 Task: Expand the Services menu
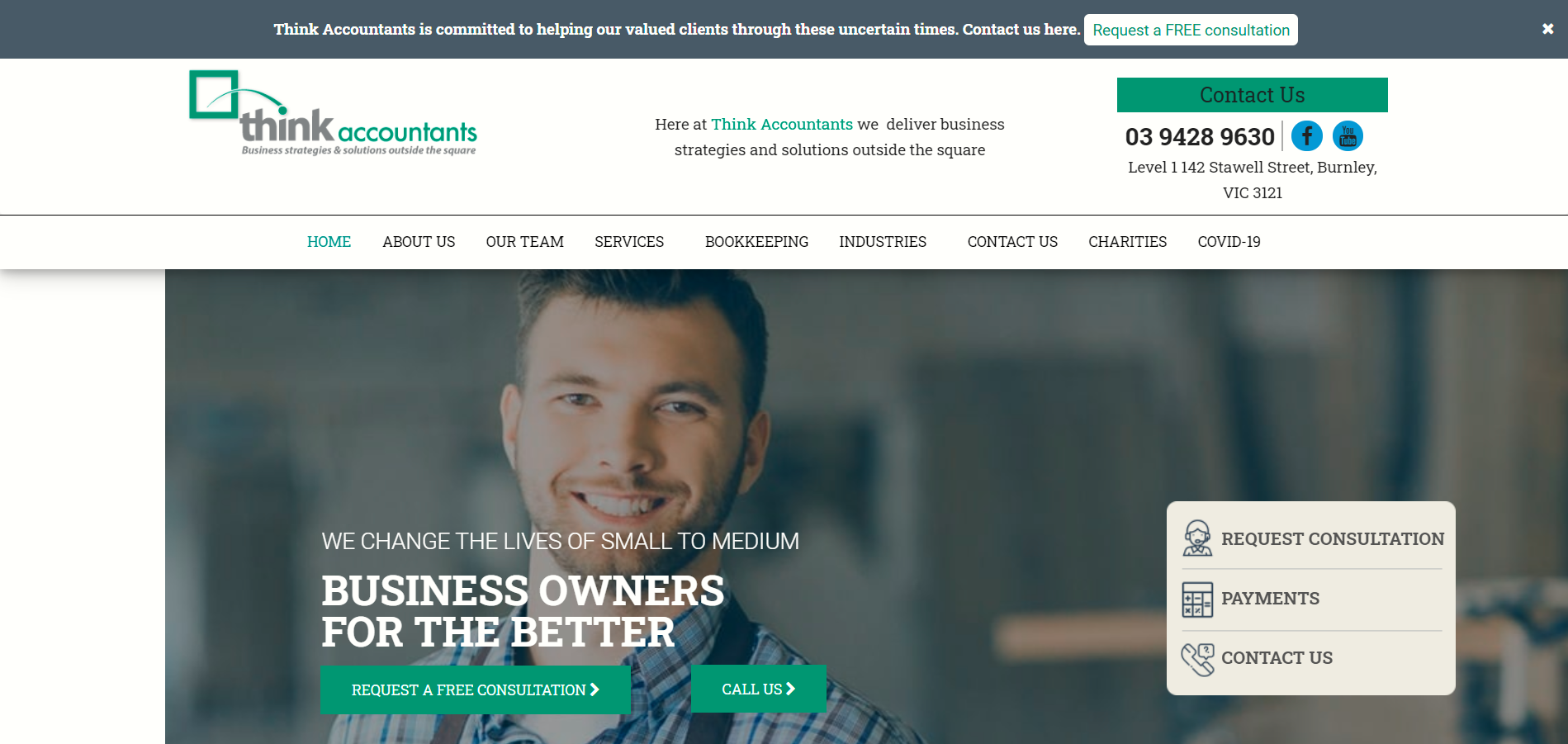pyautogui.click(x=629, y=242)
